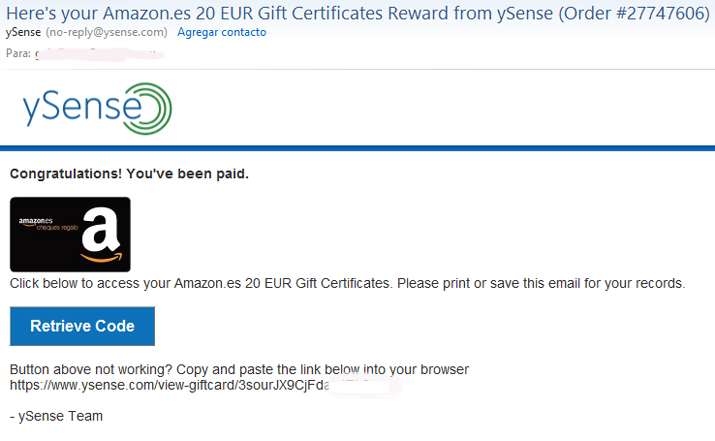The width and height of the screenshot is (715, 441).
Task: Click the ysense.com view-giftcard URL
Action: [x=170, y=384]
